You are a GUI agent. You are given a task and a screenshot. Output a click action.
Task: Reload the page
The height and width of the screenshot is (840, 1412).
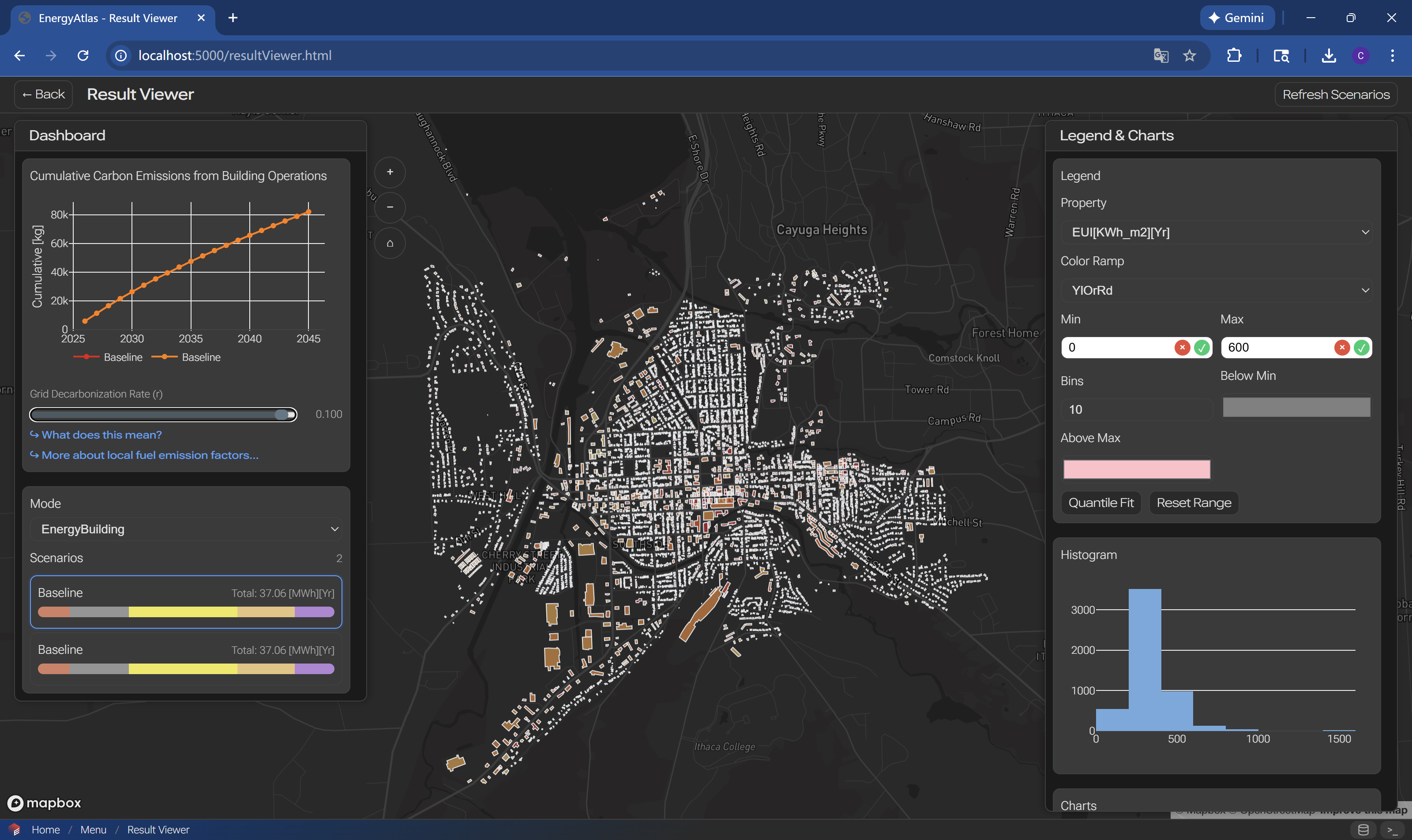point(83,56)
